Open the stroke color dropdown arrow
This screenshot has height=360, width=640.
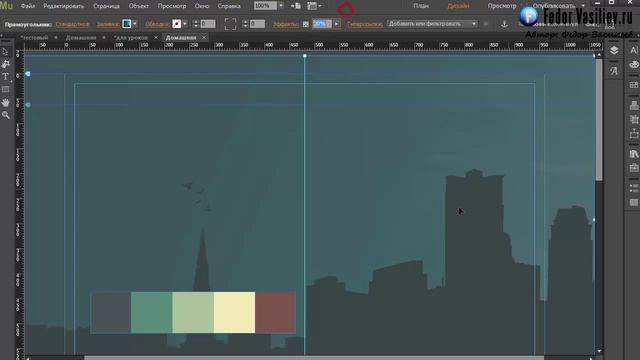pyautogui.click(x=185, y=24)
